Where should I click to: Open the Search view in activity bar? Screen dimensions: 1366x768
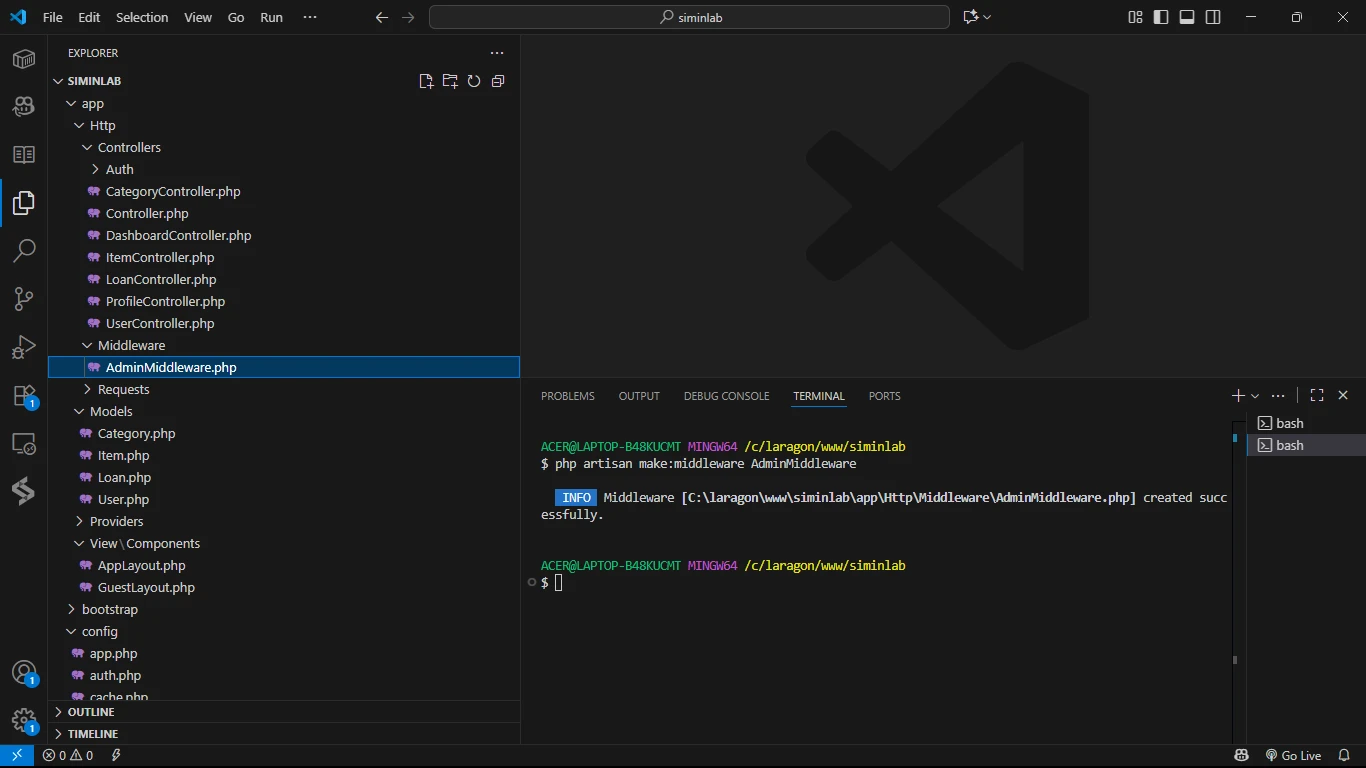[x=24, y=250]
